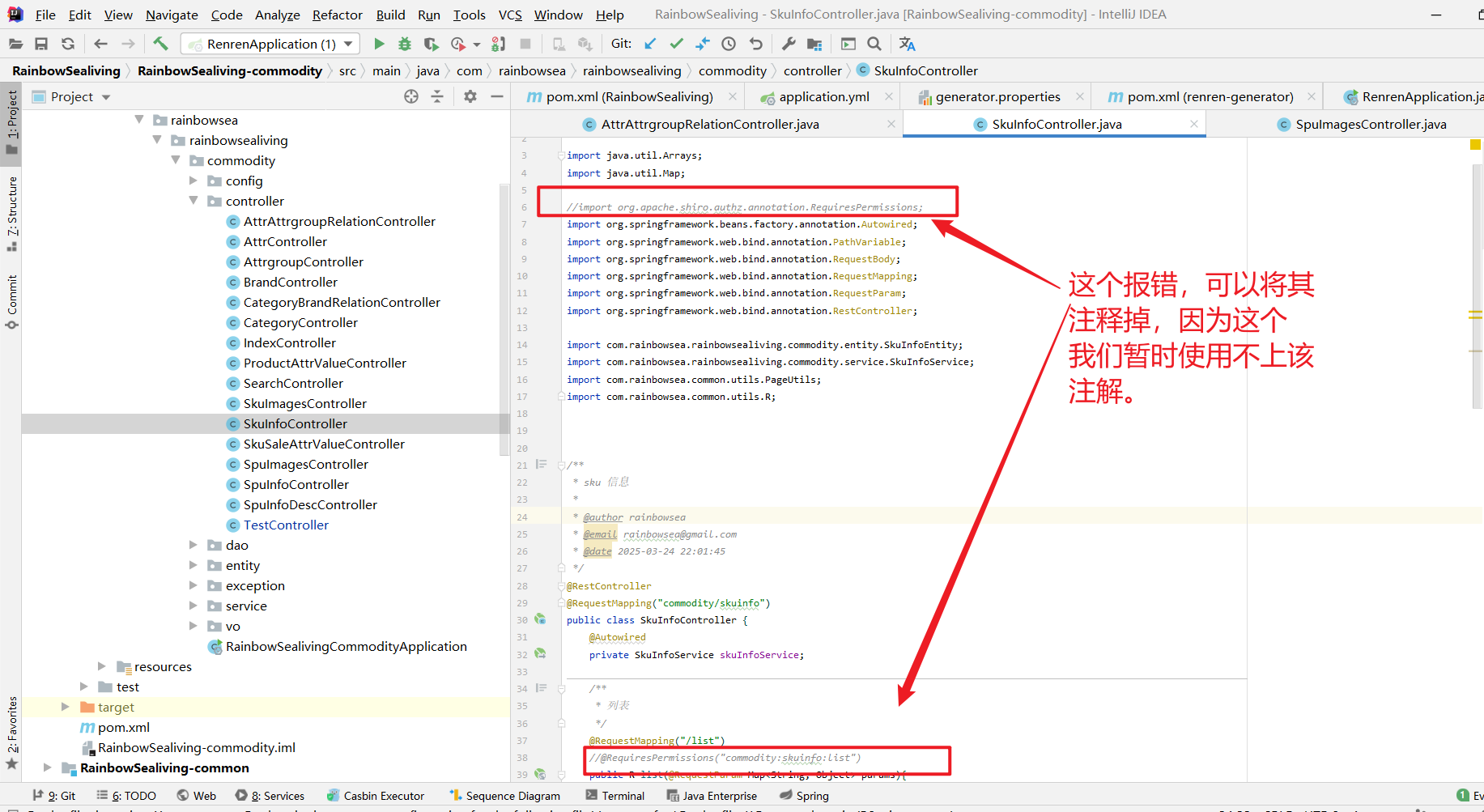Click the yellow inspection warning indicator
The image size is (1484, 812).
[x=1475, y=145]
